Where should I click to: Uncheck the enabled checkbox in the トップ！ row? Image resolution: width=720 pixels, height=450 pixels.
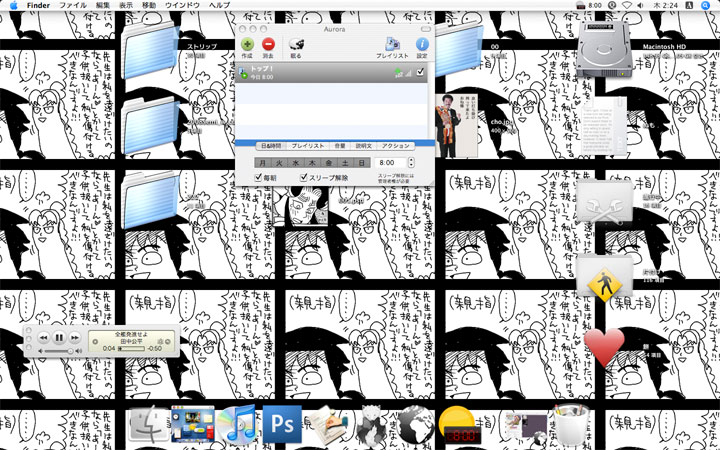pyautogui.click(x=420, y=72)
